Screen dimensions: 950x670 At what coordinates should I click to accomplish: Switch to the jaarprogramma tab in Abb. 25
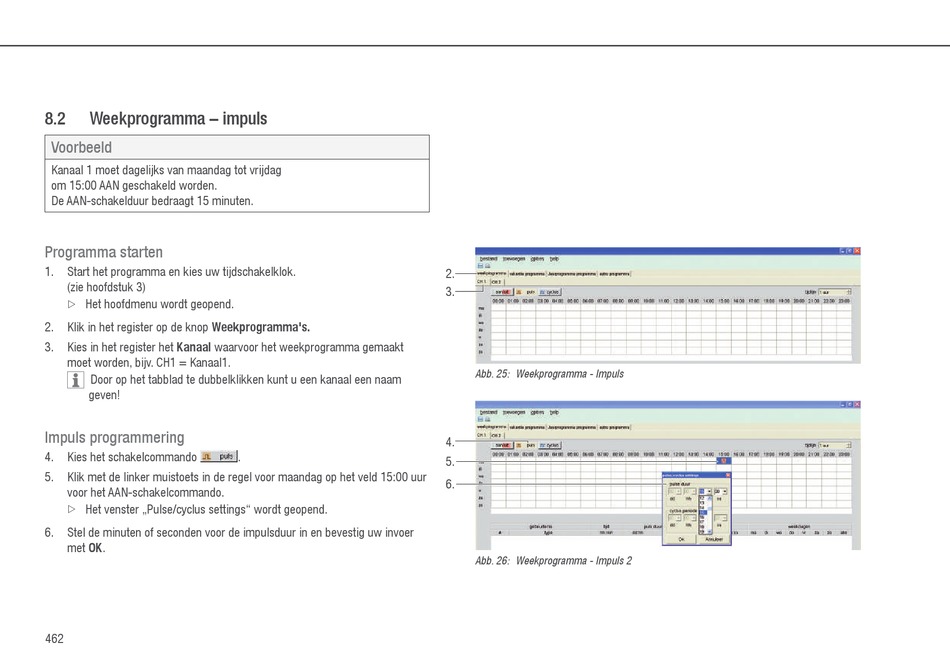click(x=571, y=274)
